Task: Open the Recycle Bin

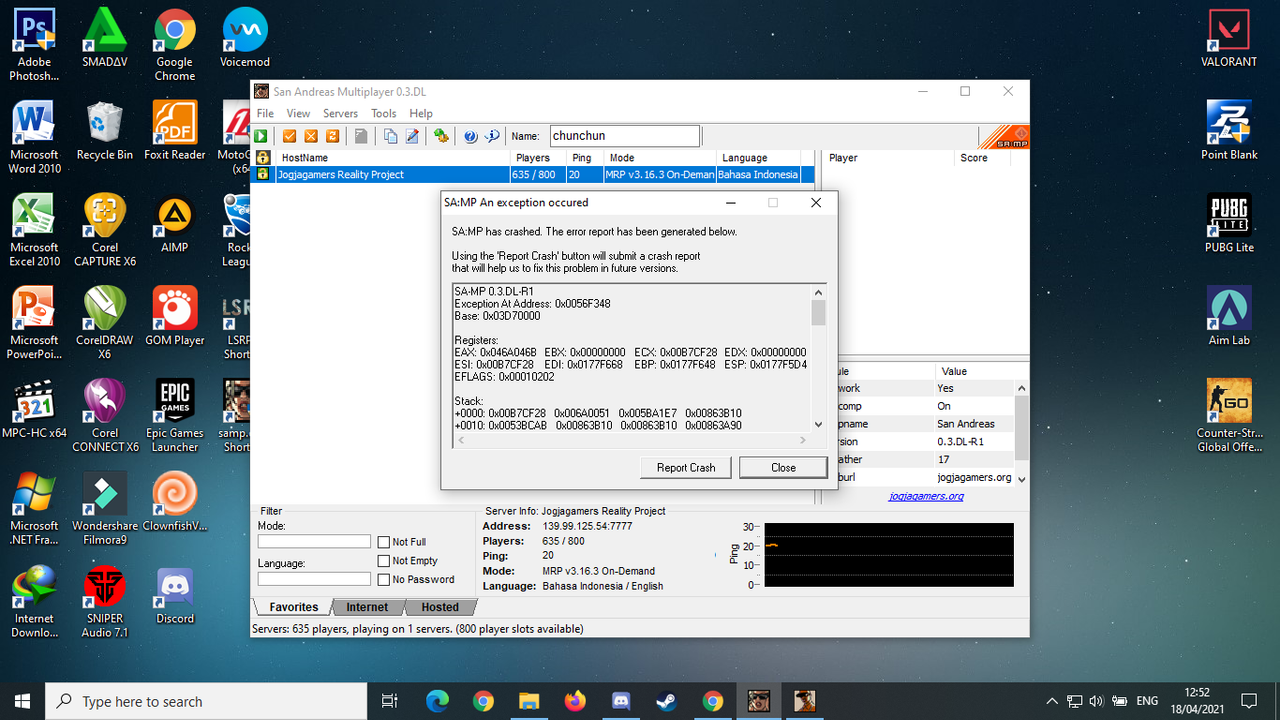Action: pos(104,131)
